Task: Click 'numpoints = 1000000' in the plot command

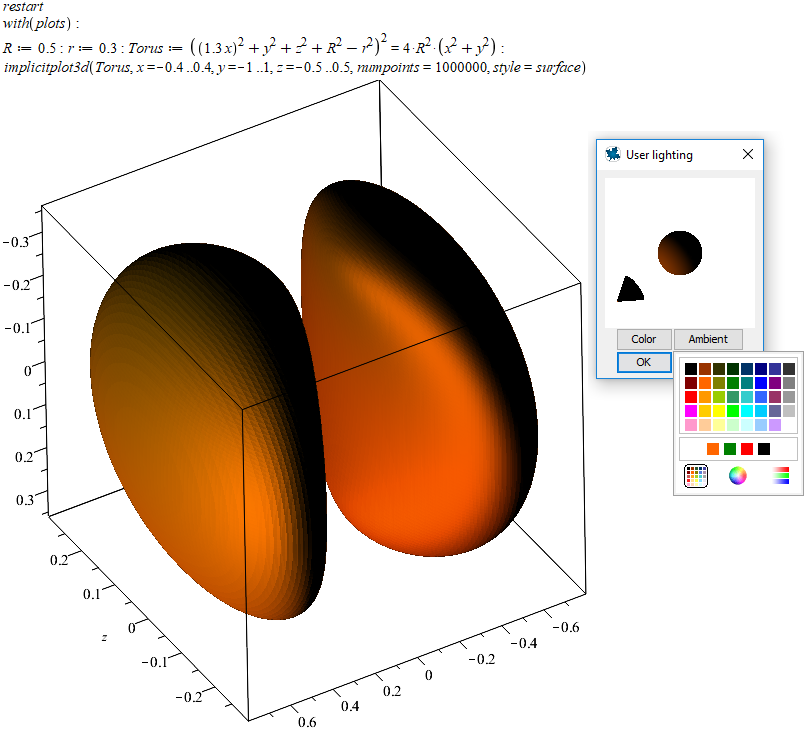Action: 422,68
